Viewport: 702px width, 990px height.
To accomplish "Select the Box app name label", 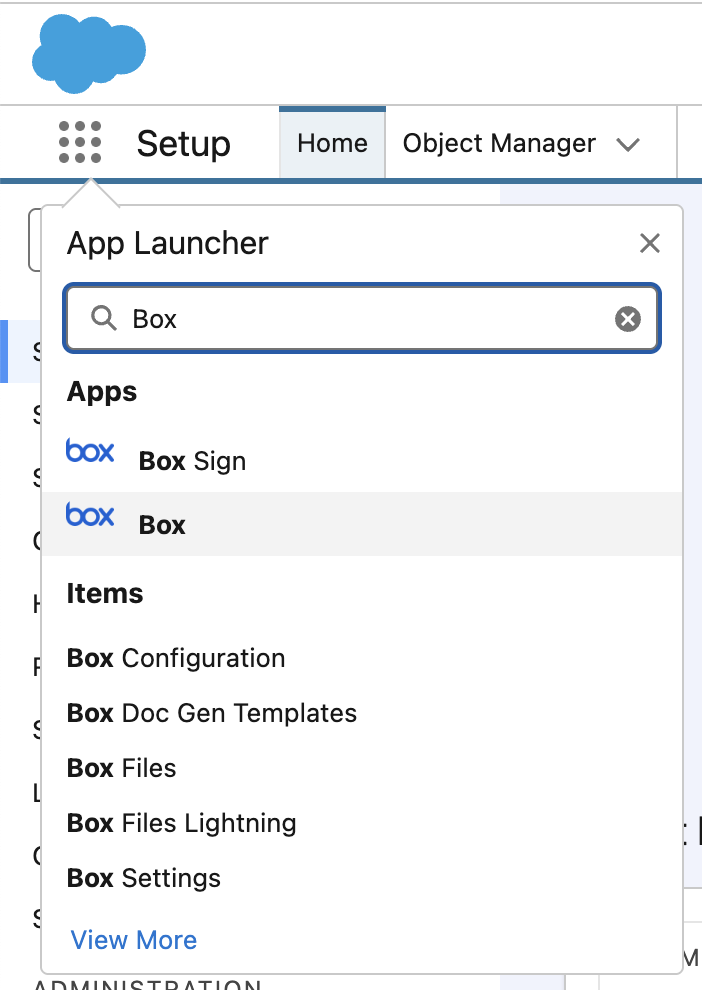I will tap(162, 525).
